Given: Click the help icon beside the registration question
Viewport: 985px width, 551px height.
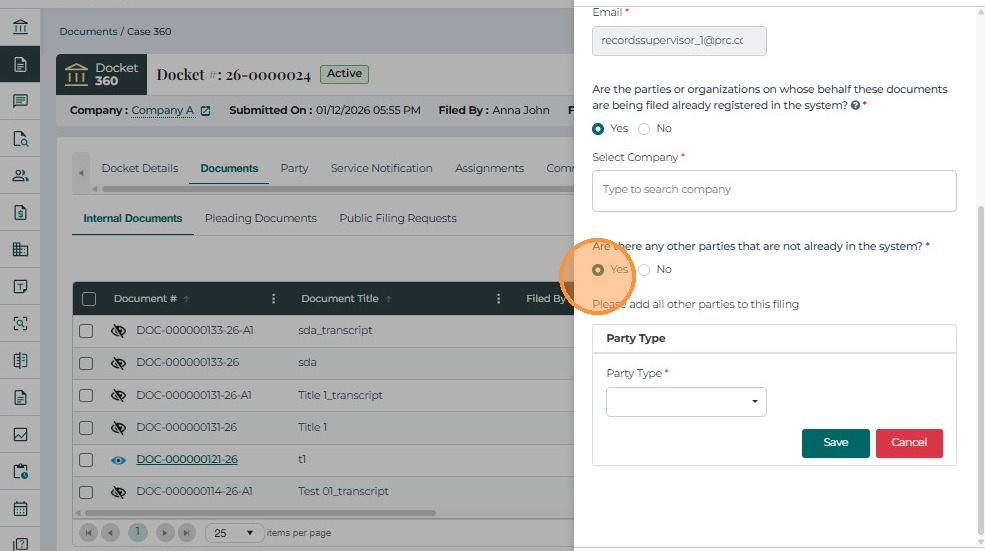Looking at the screenshot, I should (x=855, y=104).
